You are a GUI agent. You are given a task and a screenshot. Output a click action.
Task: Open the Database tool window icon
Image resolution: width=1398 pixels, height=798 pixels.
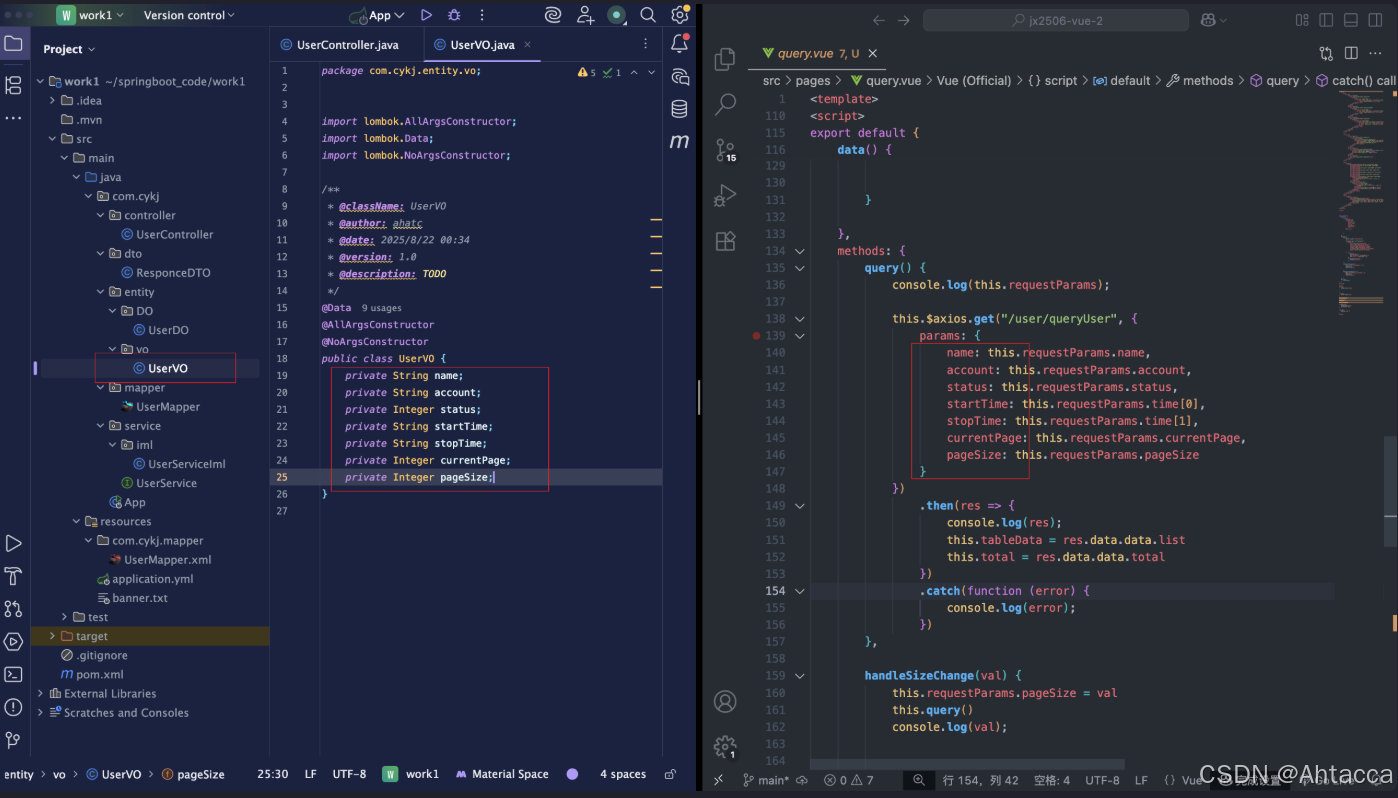[680, 109]
